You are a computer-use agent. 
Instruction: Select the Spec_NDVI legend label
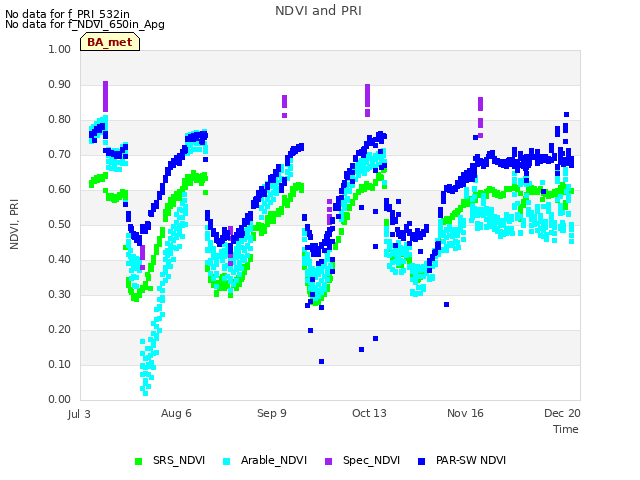371,460
